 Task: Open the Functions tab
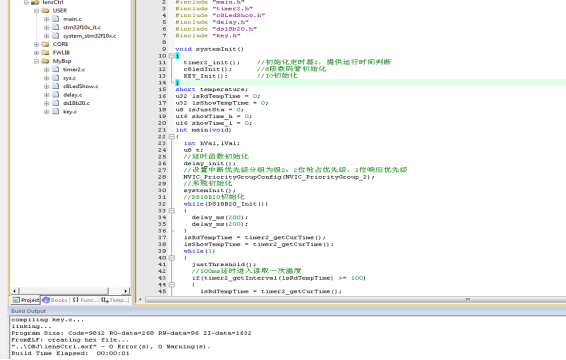coord(85,300)
